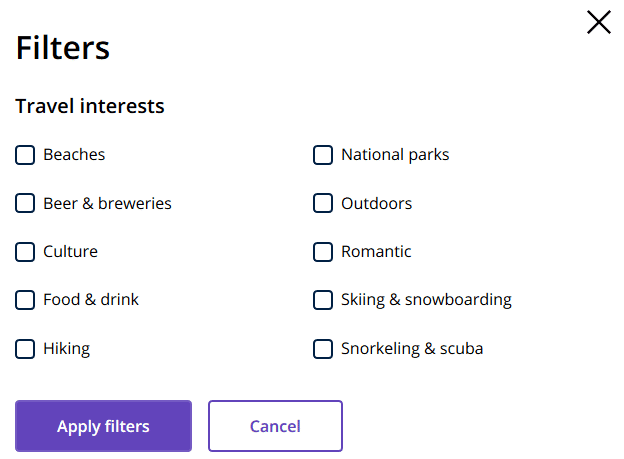624x459 pixels.
Task: Click the National parks label text
Action: [x=395, y=155]
